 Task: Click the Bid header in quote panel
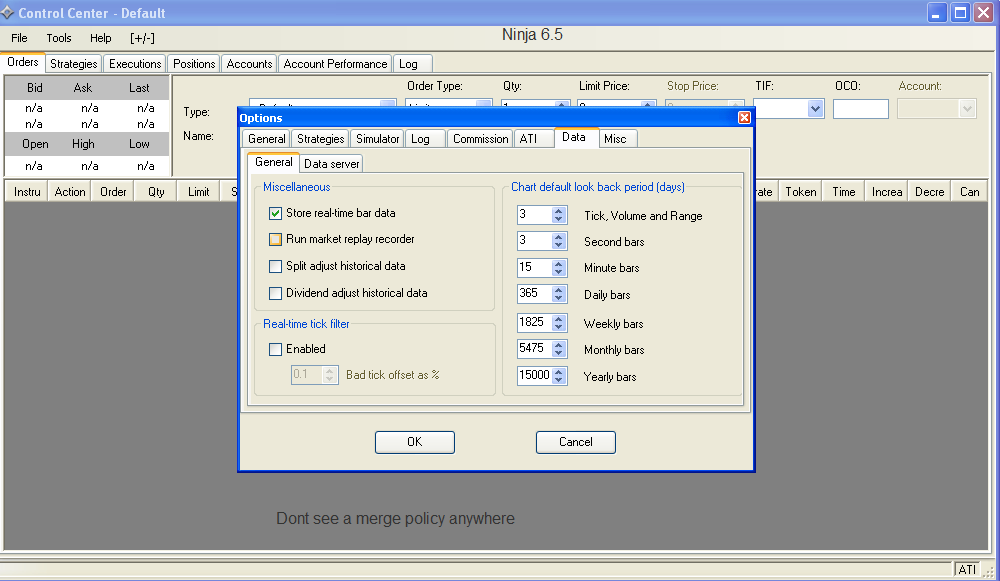click(34, 88)
